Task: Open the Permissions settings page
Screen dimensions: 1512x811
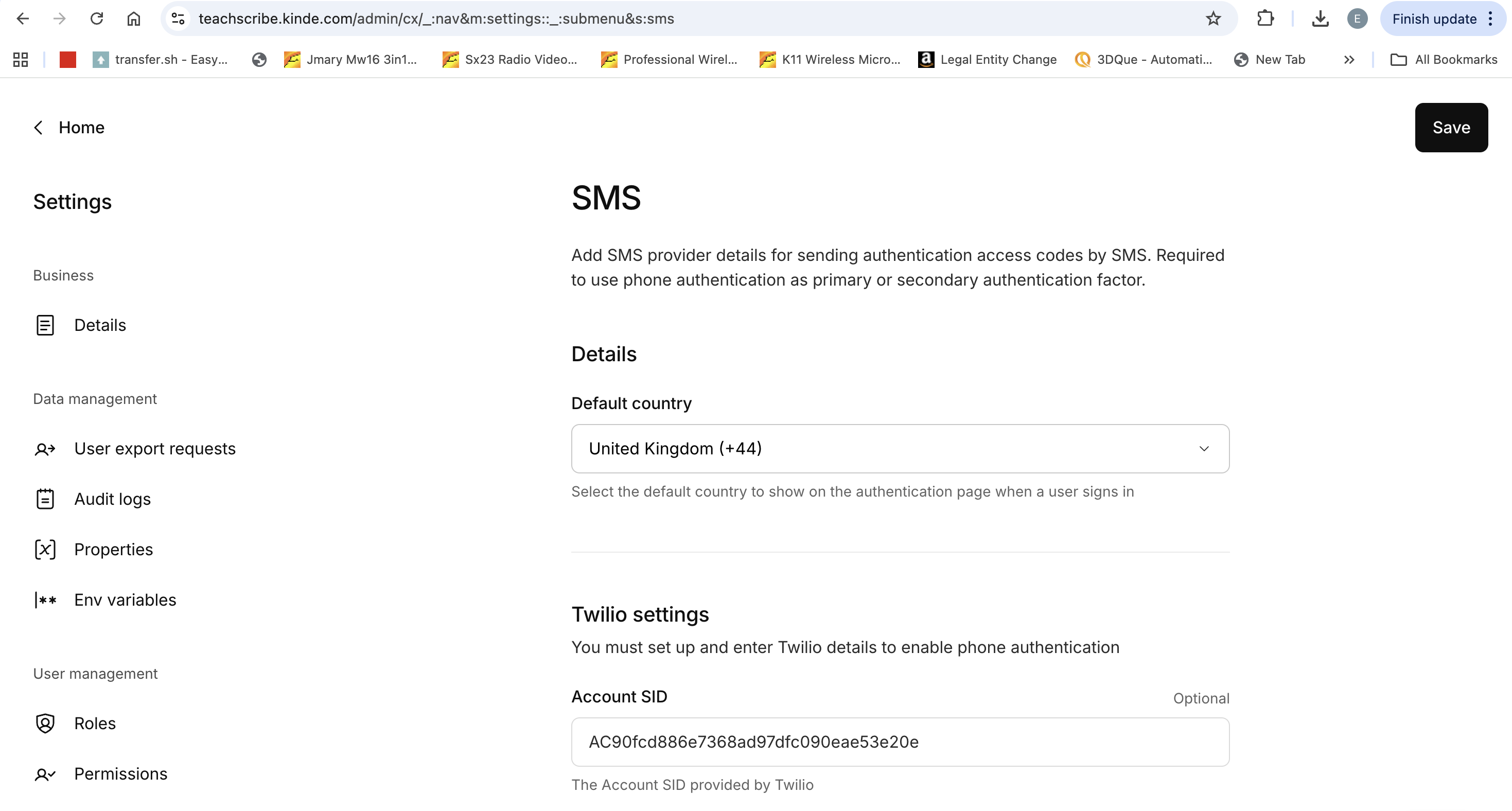Action: tap(120, 774)
